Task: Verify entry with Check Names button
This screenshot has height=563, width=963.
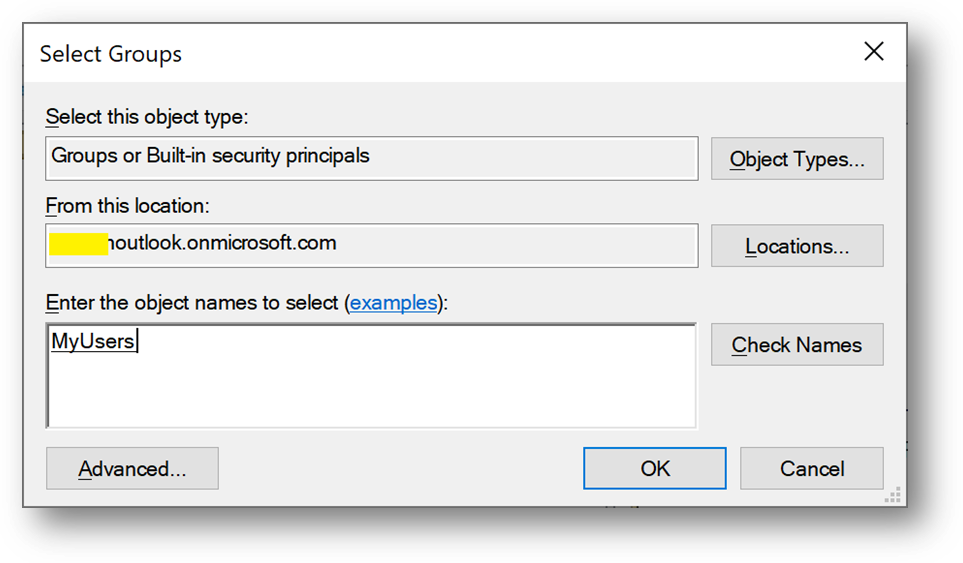Action: [797, 344]
